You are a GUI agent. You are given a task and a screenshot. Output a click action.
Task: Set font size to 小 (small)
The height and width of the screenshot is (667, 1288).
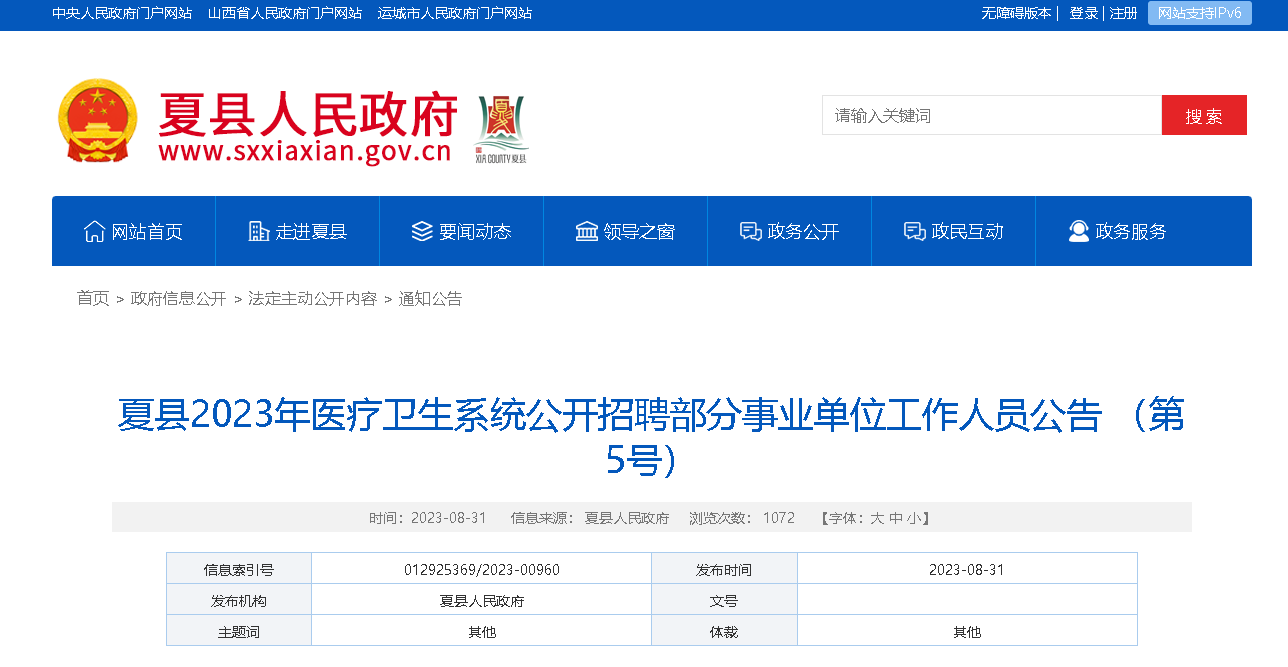[x=914, y=518]
